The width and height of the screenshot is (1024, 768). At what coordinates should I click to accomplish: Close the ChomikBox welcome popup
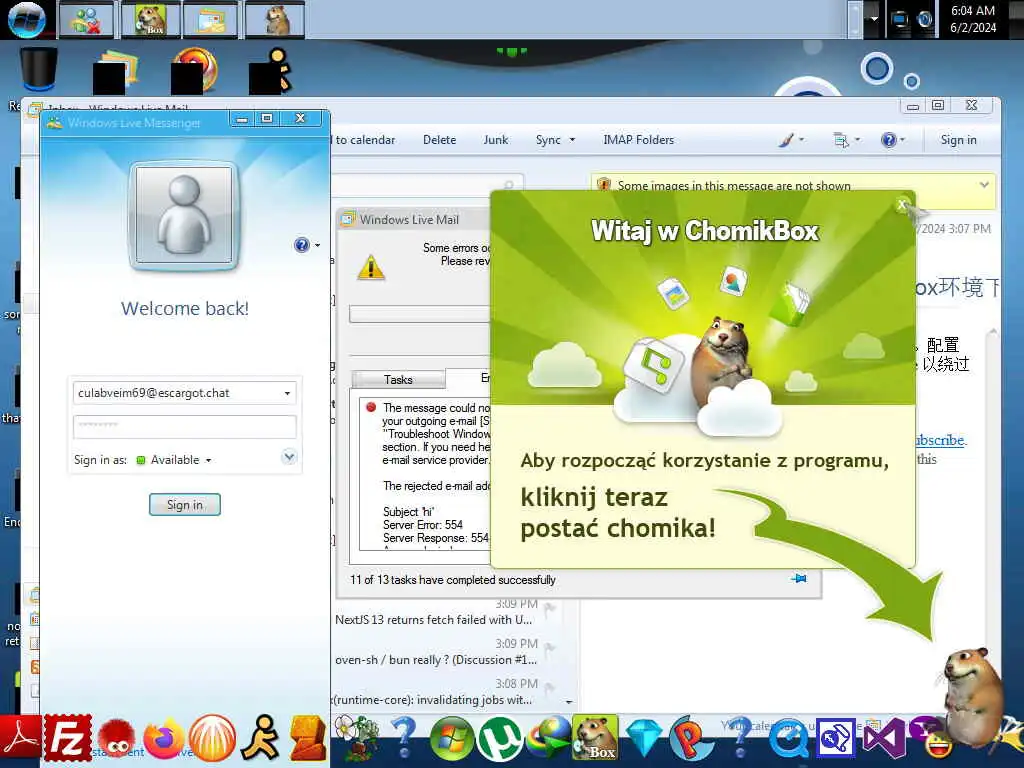pyautogui.click(x=902, y=205)
